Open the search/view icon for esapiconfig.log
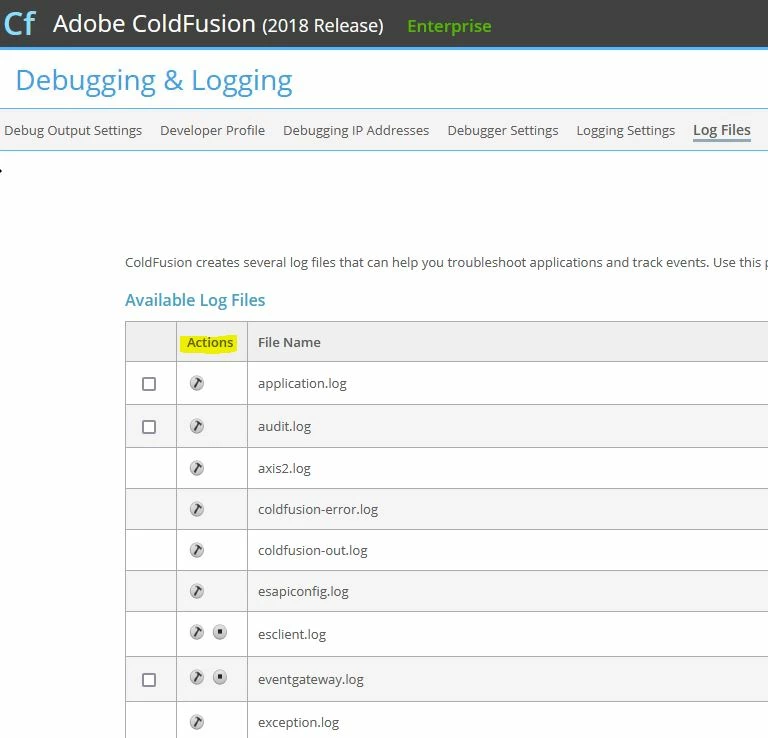Image resolution: width=768 pixels, height=738 pixels. [197, 591]
